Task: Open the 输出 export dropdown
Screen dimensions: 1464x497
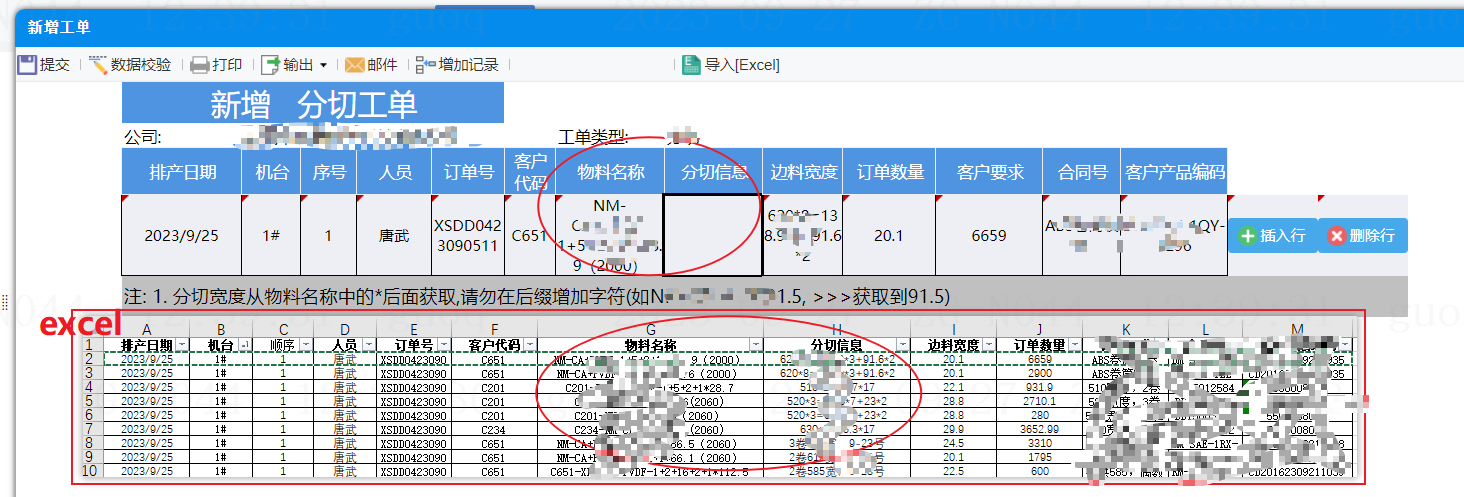Action: point(294,65)
